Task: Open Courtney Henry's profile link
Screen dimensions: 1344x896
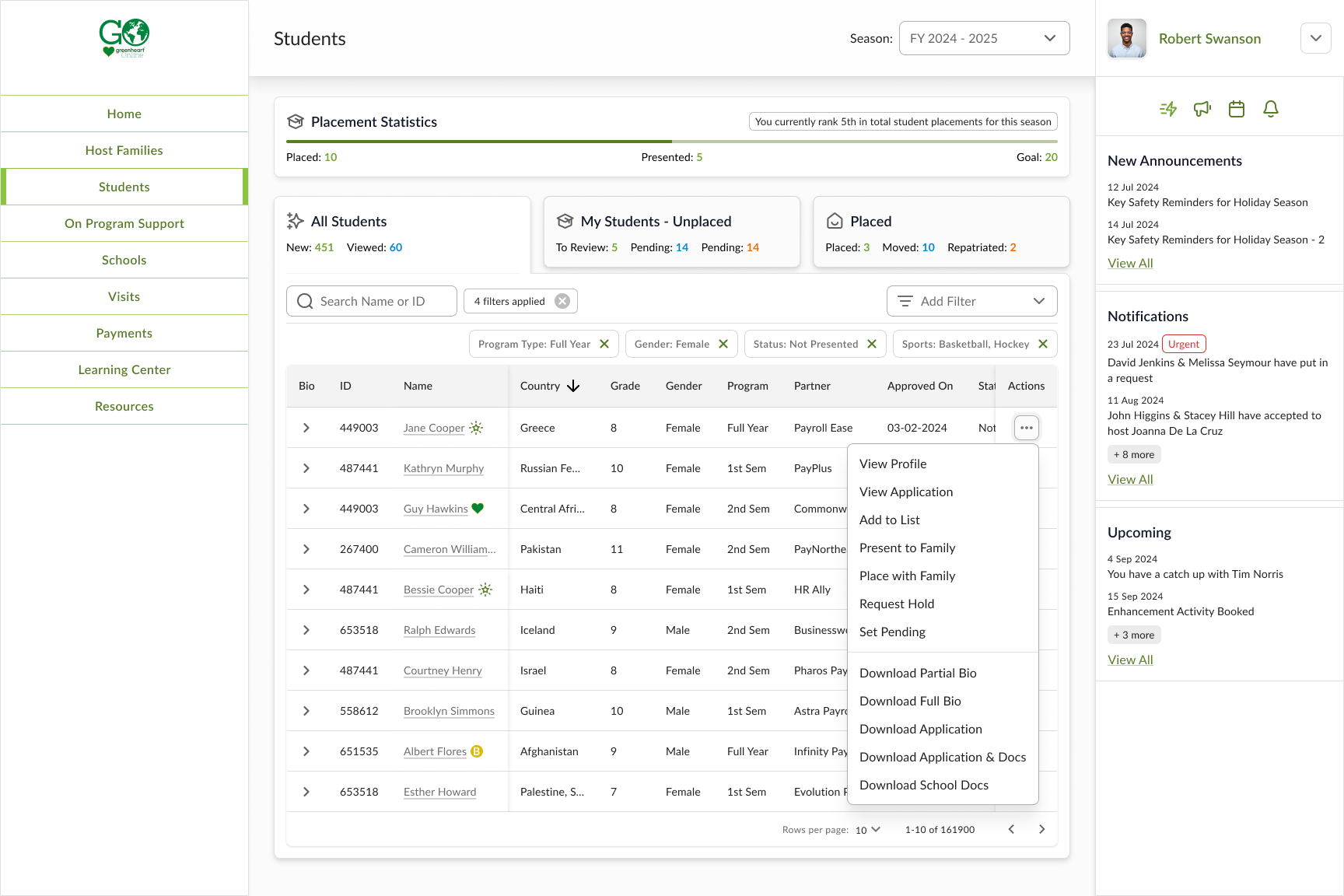Action: (443, 670)
